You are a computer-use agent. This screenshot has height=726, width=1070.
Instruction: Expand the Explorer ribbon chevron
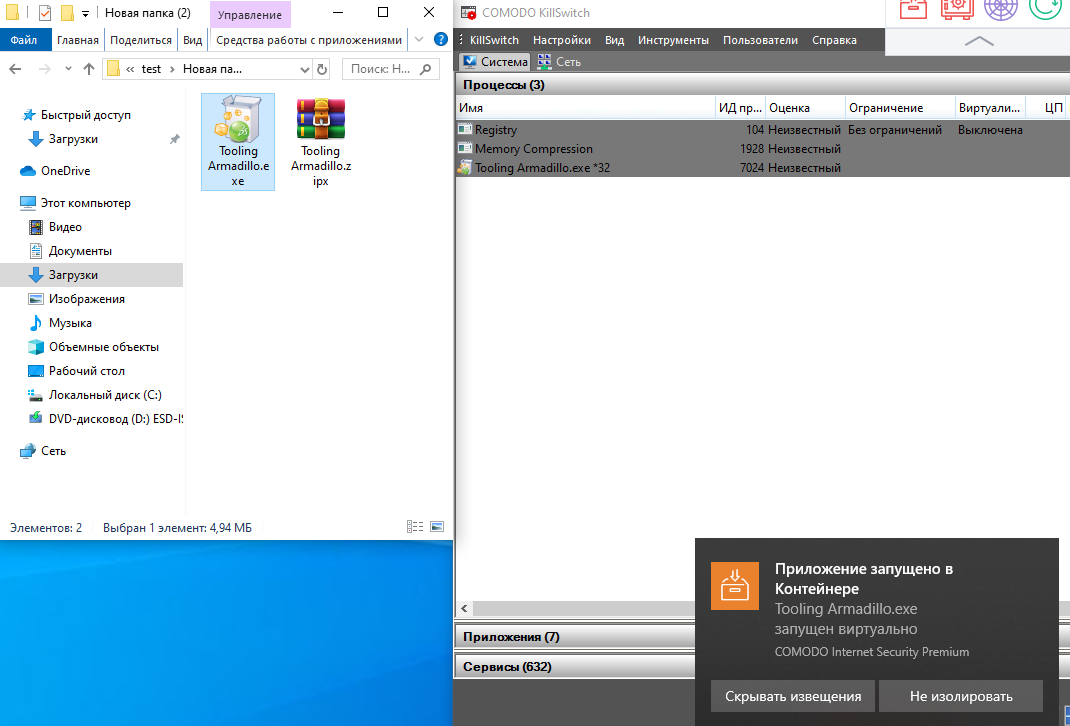click(x=419, y=40)
